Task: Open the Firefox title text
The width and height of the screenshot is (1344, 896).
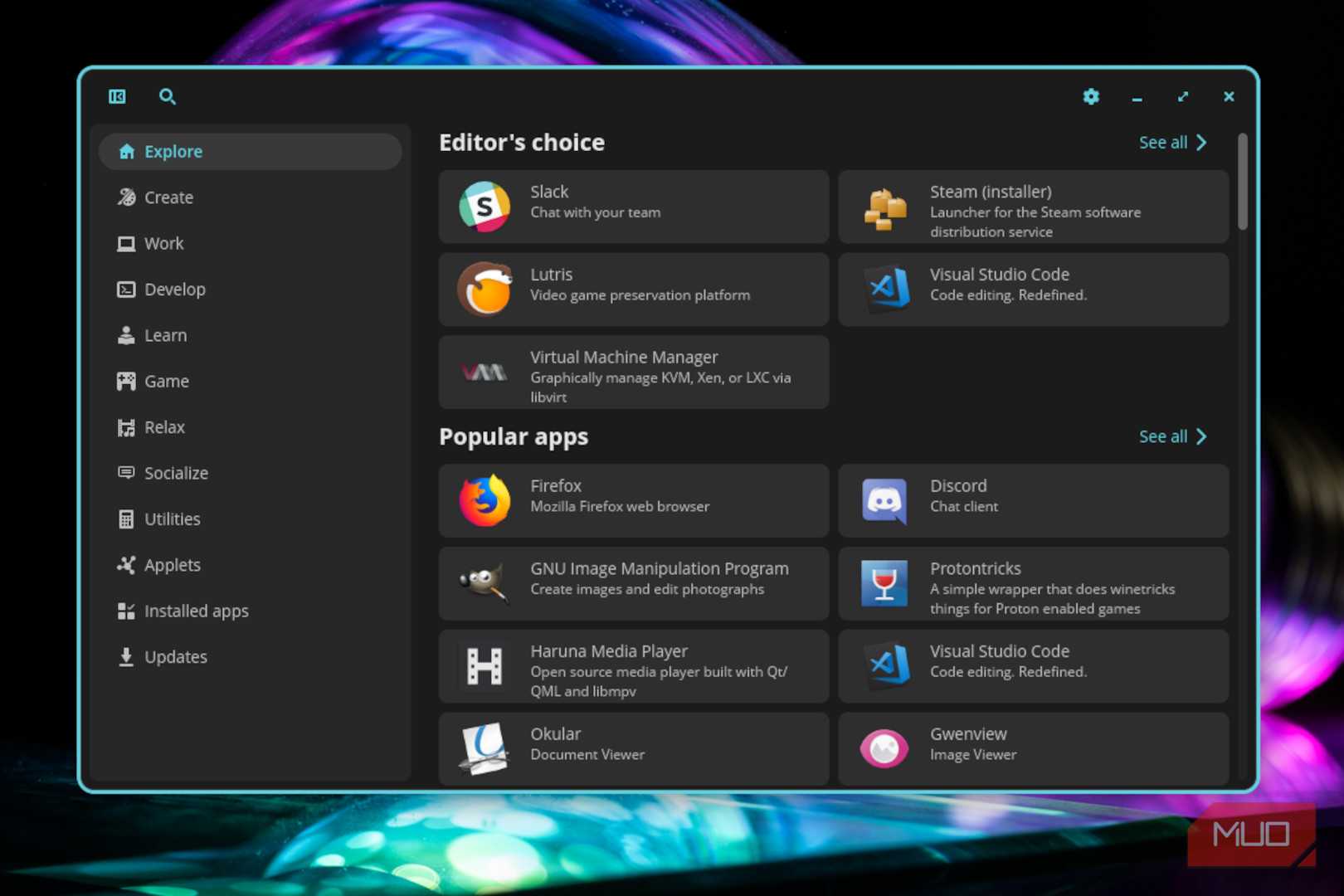Action: tap(556, 486)
